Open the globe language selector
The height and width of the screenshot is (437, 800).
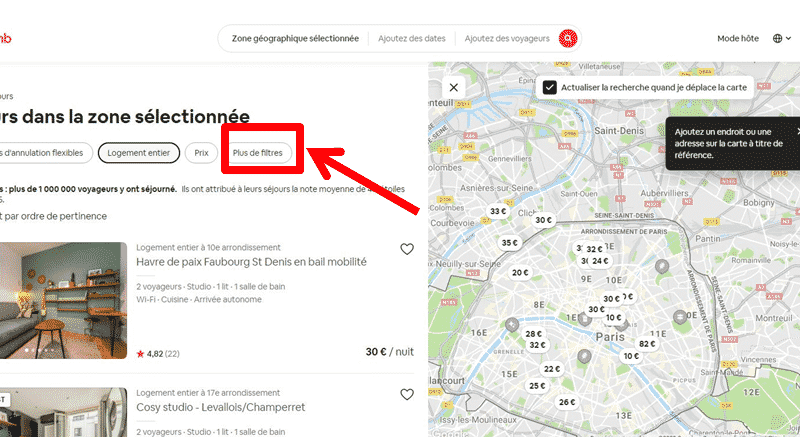point(781,38)
